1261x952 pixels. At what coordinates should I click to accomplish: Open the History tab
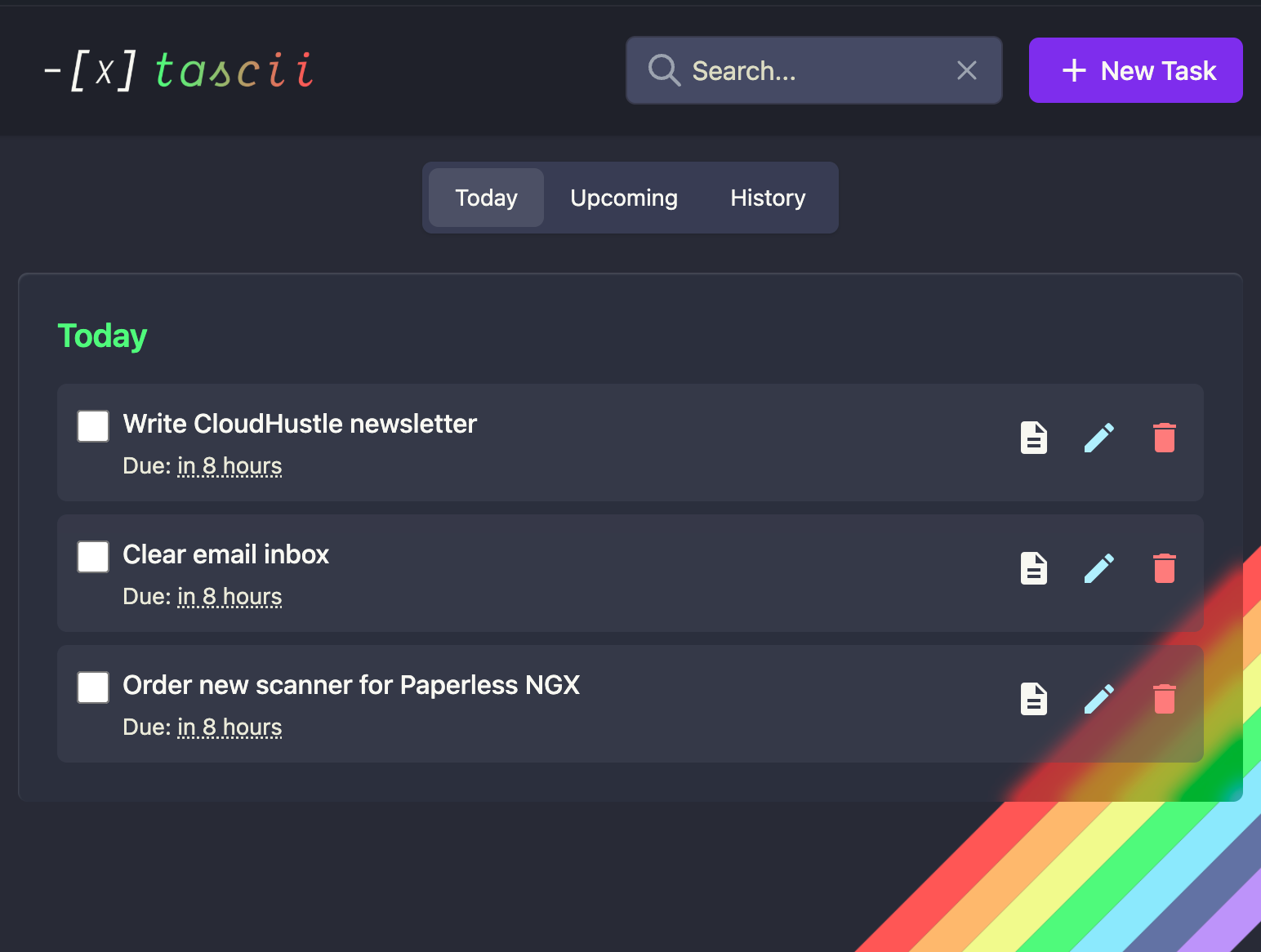point(768,198)
